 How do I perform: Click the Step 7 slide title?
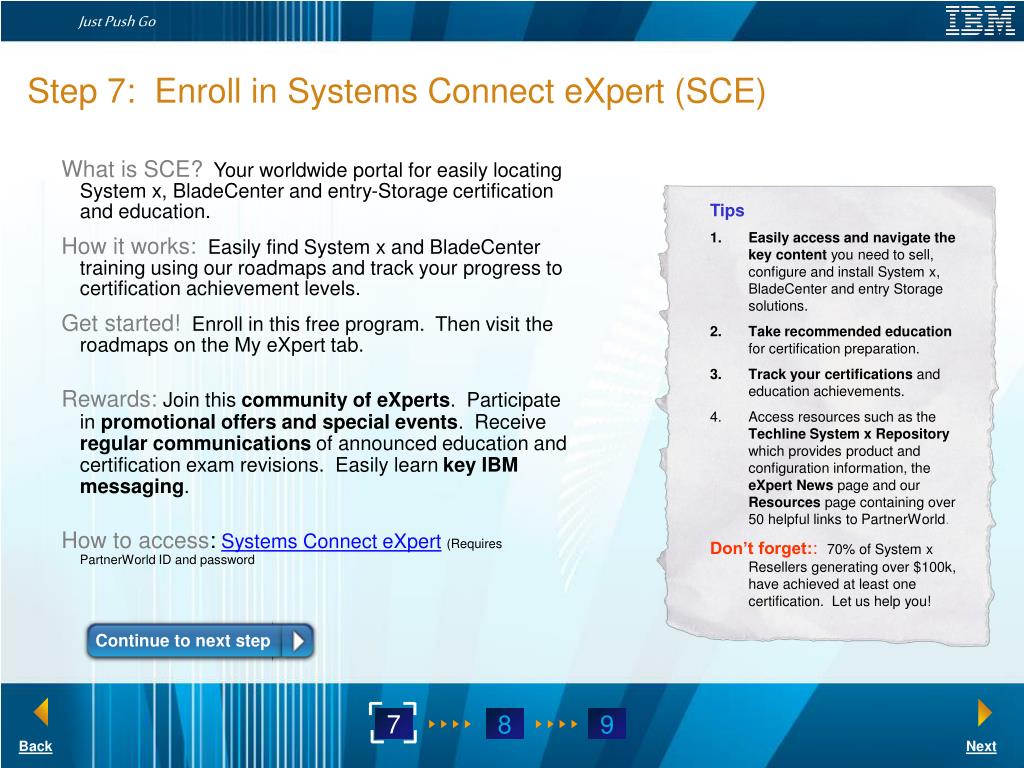(396, 91)
